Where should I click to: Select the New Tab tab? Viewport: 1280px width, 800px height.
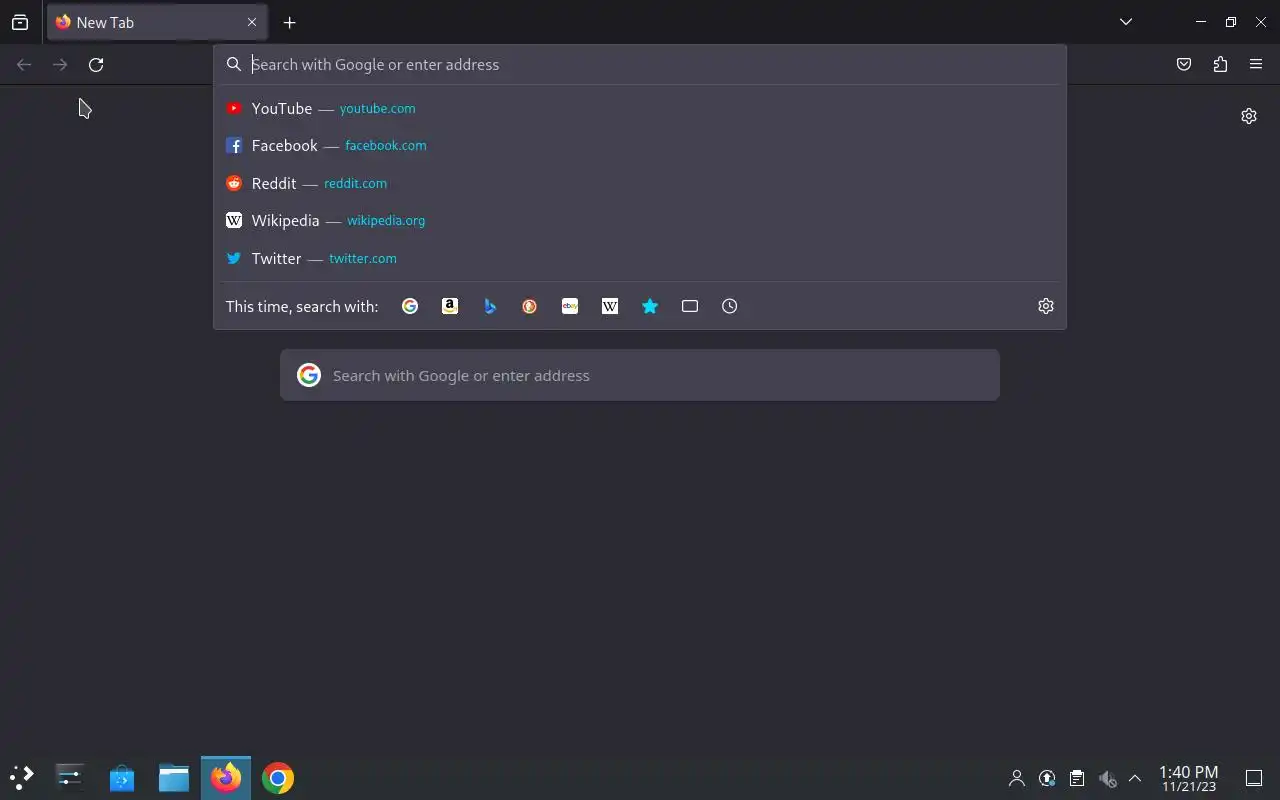click(157, 22)
